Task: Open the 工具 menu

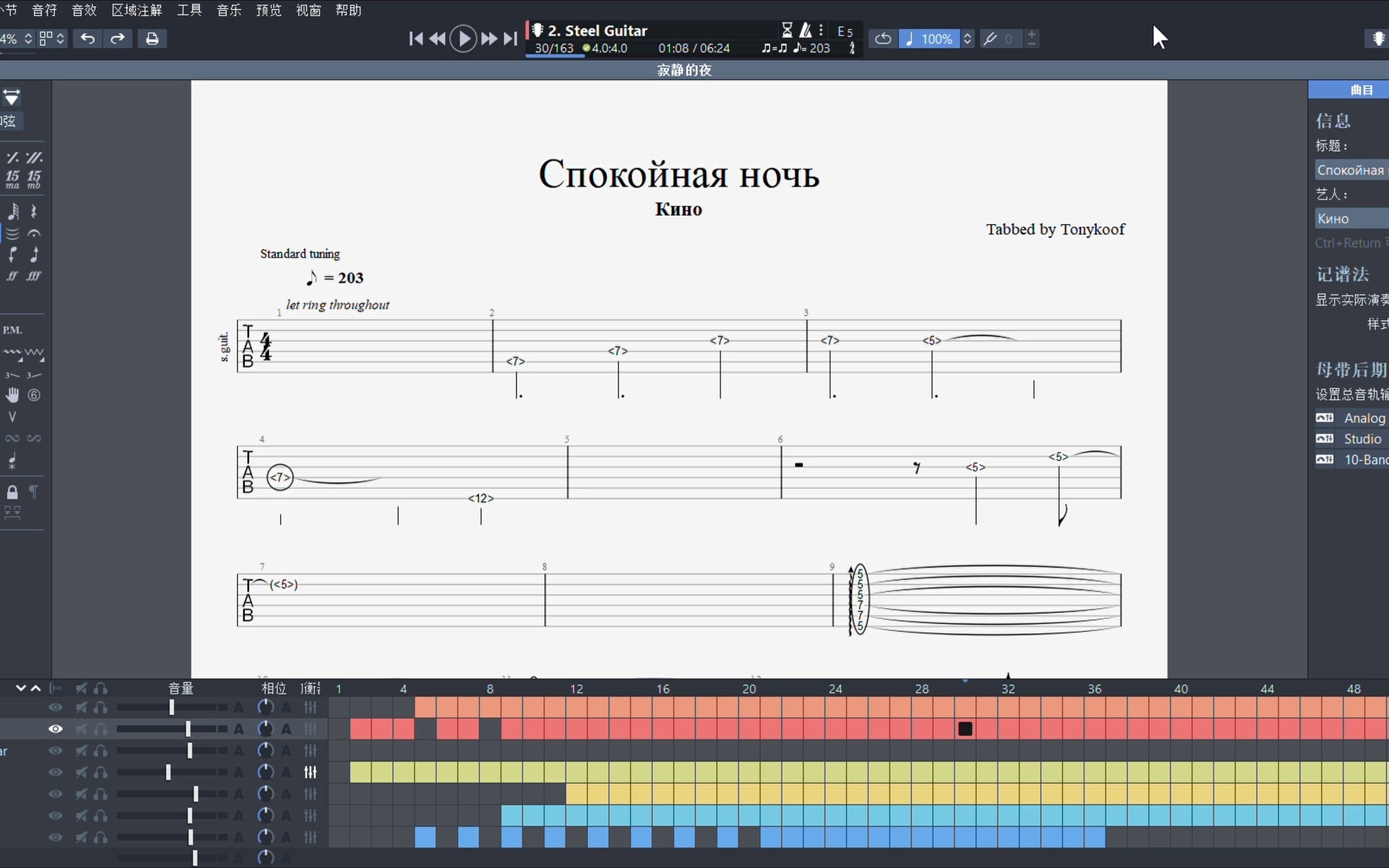Action: pyautogui.click(x=189, y=10)
